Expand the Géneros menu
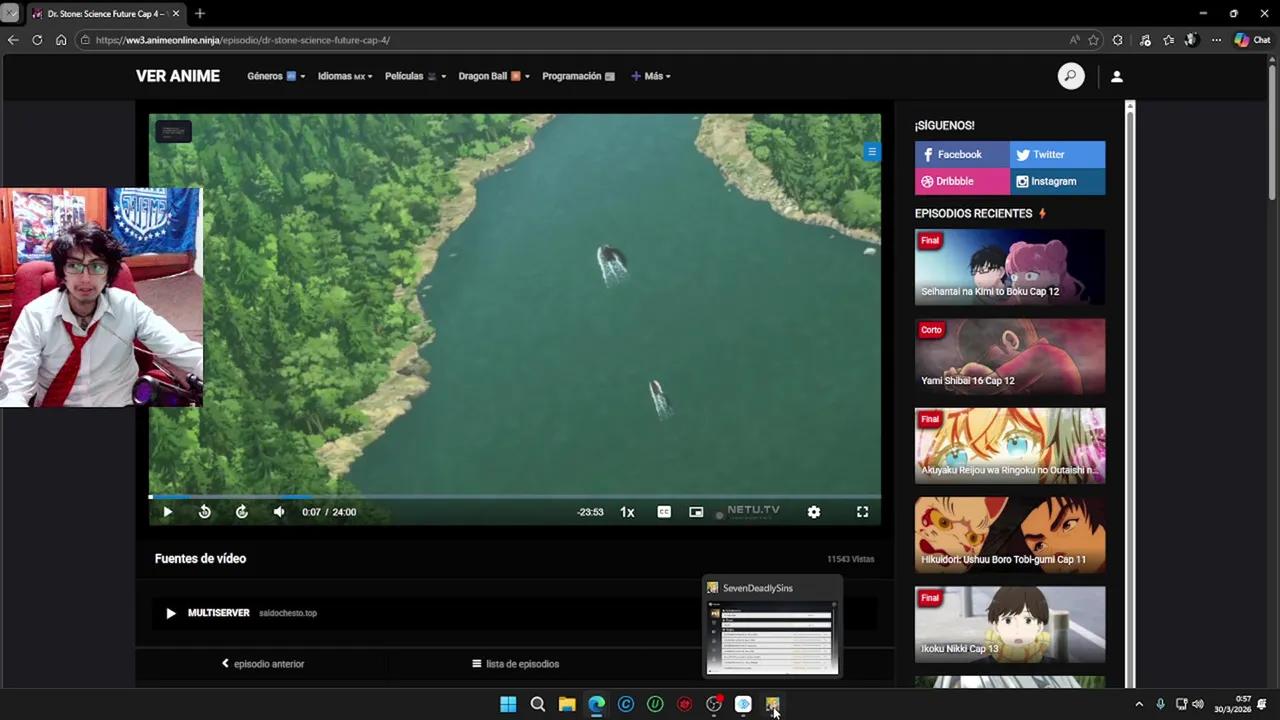This screenshot has height=720, width=1280. click(276, 76)
